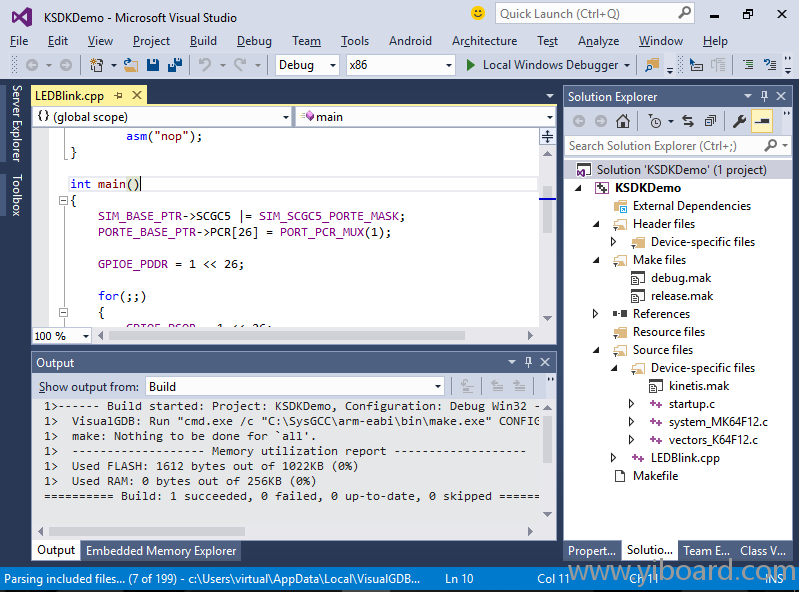The height and width of the screenshot is (592, 799).
Task: Click the feedback smiley icon
Action: point(478,13)
